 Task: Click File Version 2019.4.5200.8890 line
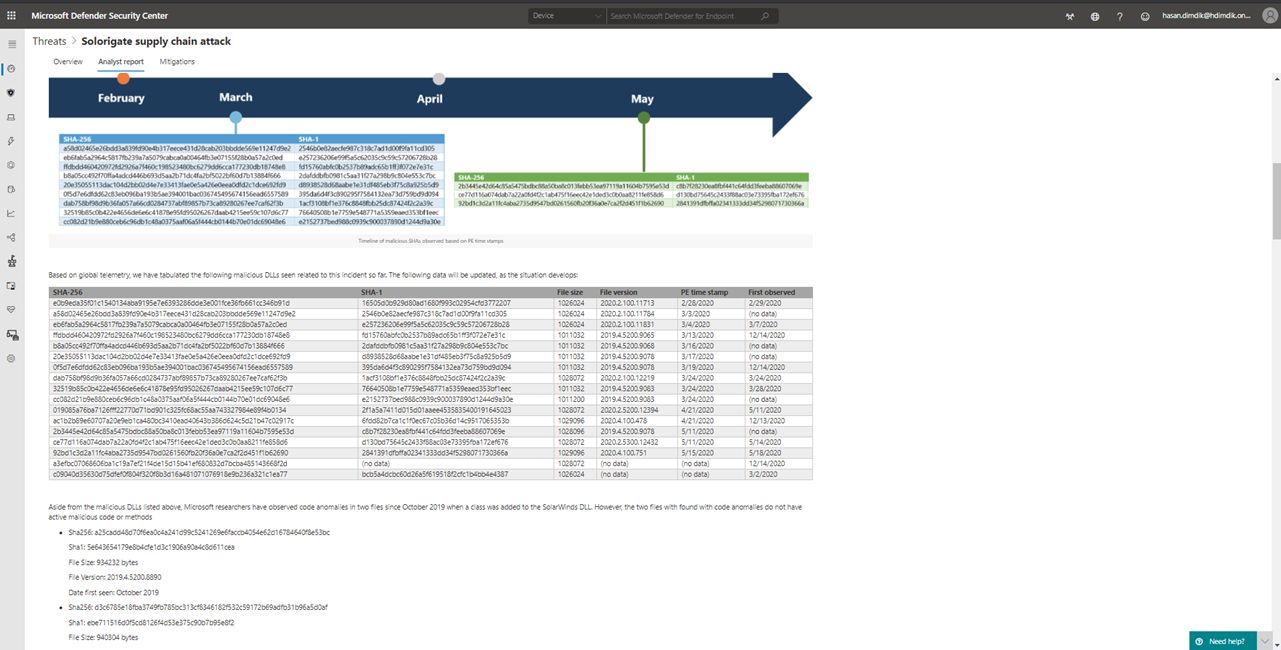coord(117,577)
